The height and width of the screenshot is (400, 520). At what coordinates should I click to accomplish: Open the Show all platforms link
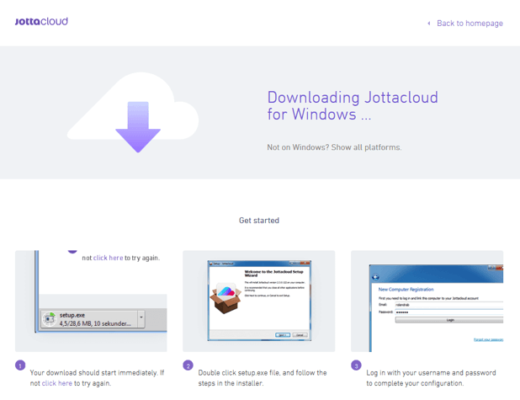[x=366, y=147]
